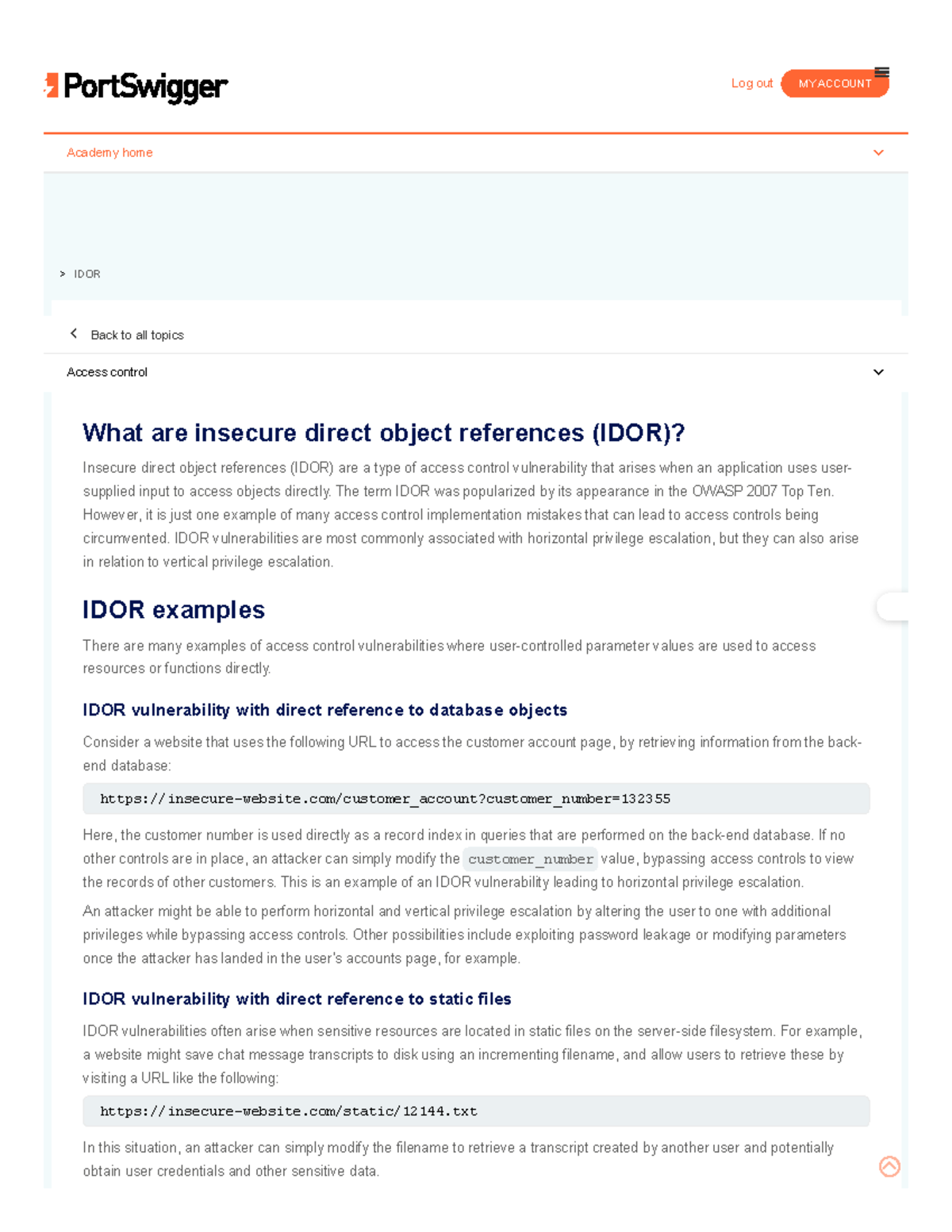This screenshot has width=952, height=1232.
Task: Expand the Access control dropdown chevron
Action: coord(877,371)
